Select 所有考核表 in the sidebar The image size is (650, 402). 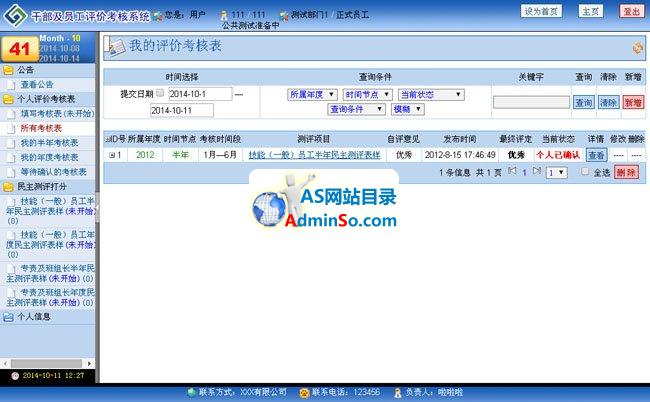tap(41, 128)
